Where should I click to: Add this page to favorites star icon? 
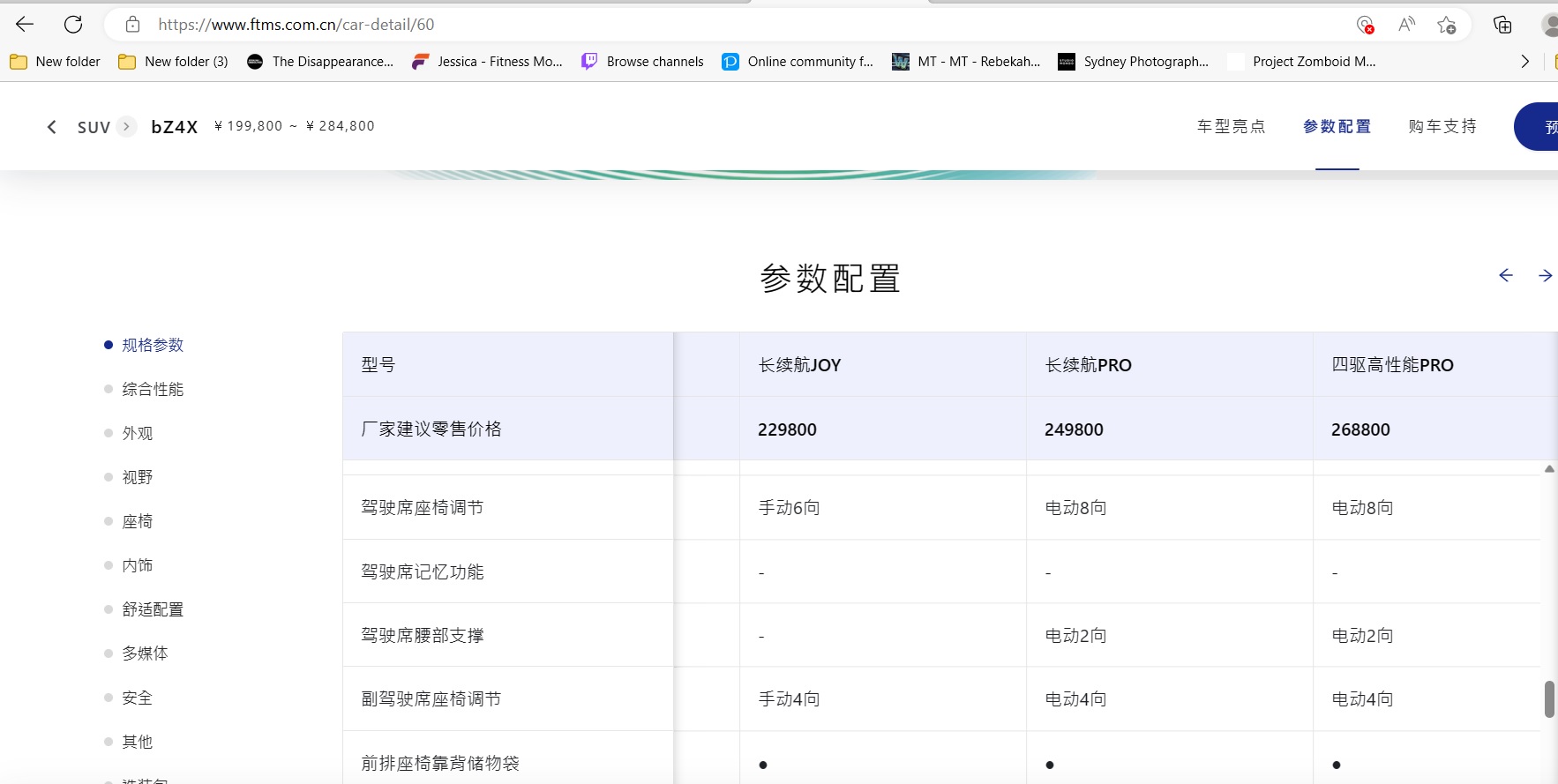coord(1447,25)
